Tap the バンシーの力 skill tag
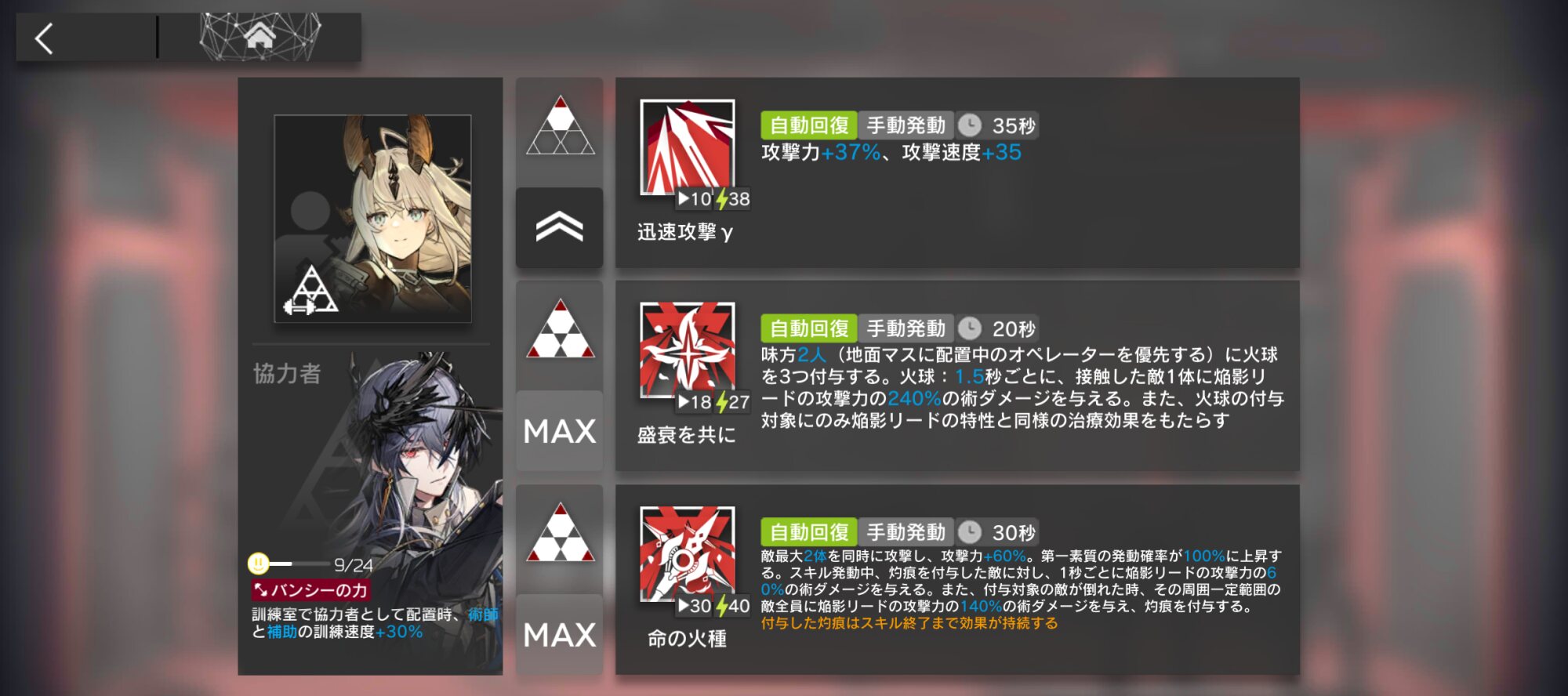Viewport: 1568px width, 696px height. point(310,589)
